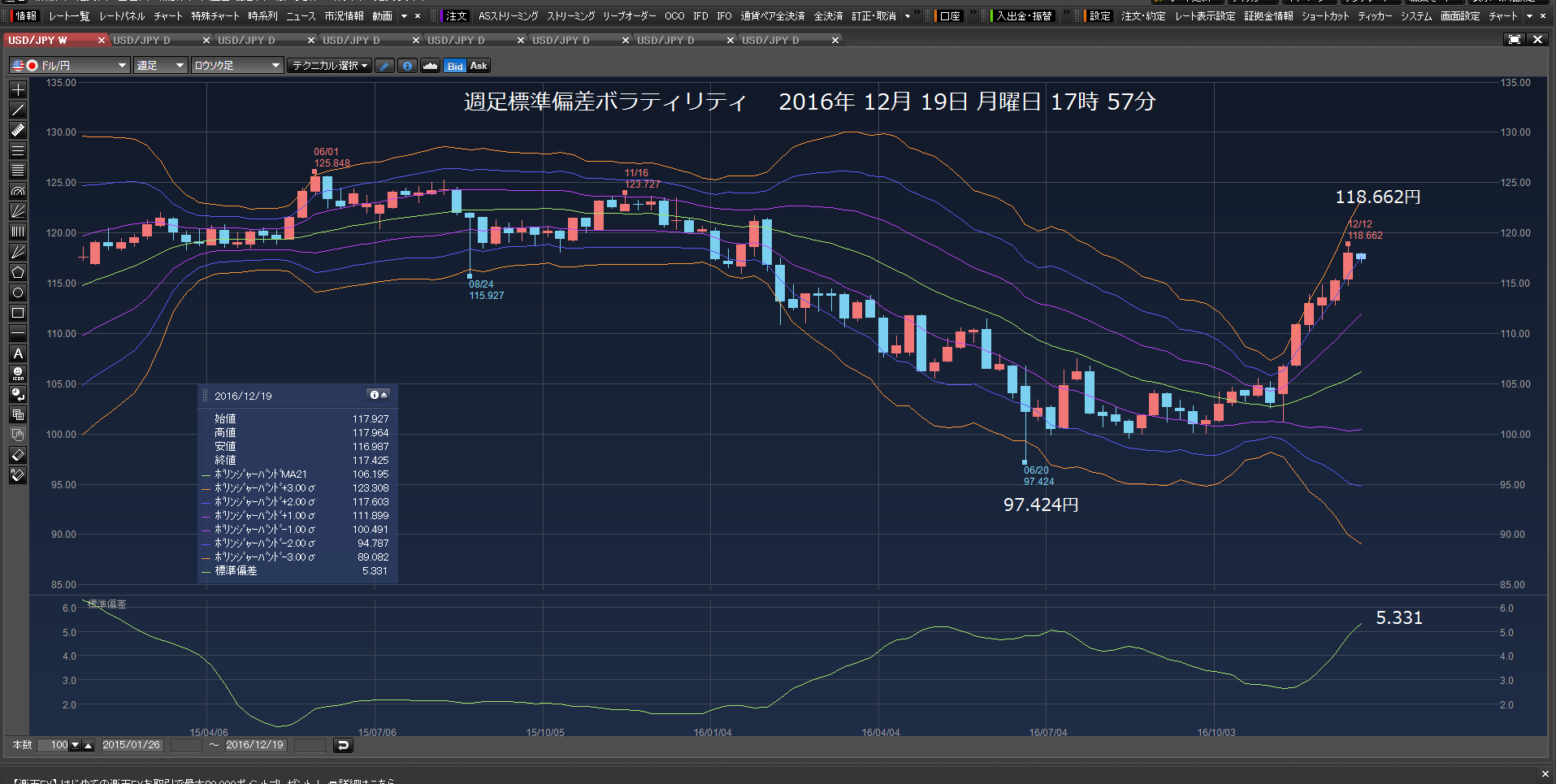Select the vertical cycle lines tool
Screen dimensions: 1556x784
[x=18, y=232]
